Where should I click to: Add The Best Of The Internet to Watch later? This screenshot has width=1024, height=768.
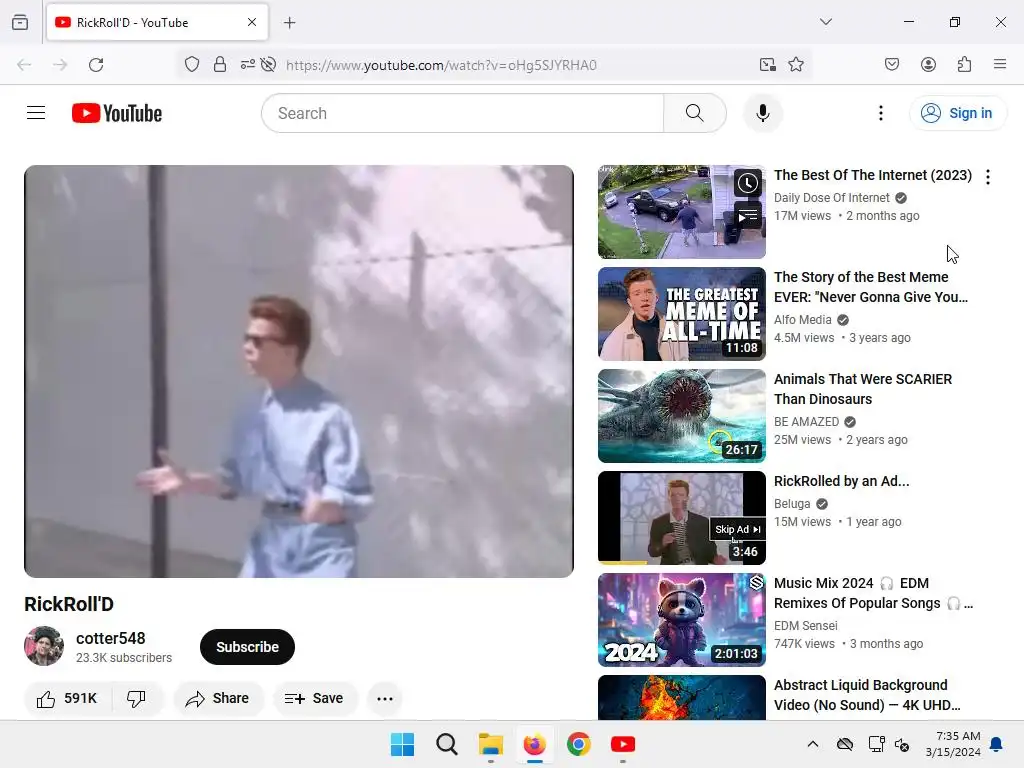(x=748, y=184)
